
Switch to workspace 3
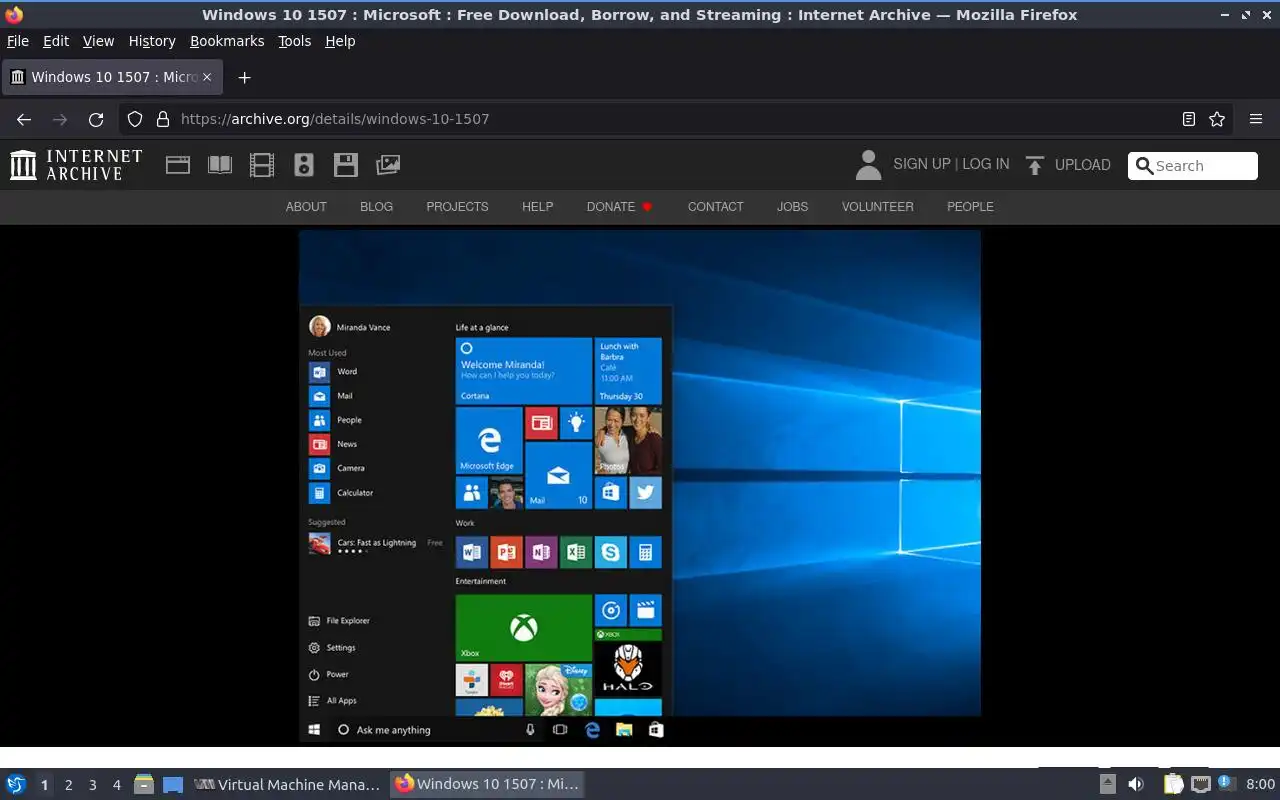pyautogui.click(x=92, y=785)
